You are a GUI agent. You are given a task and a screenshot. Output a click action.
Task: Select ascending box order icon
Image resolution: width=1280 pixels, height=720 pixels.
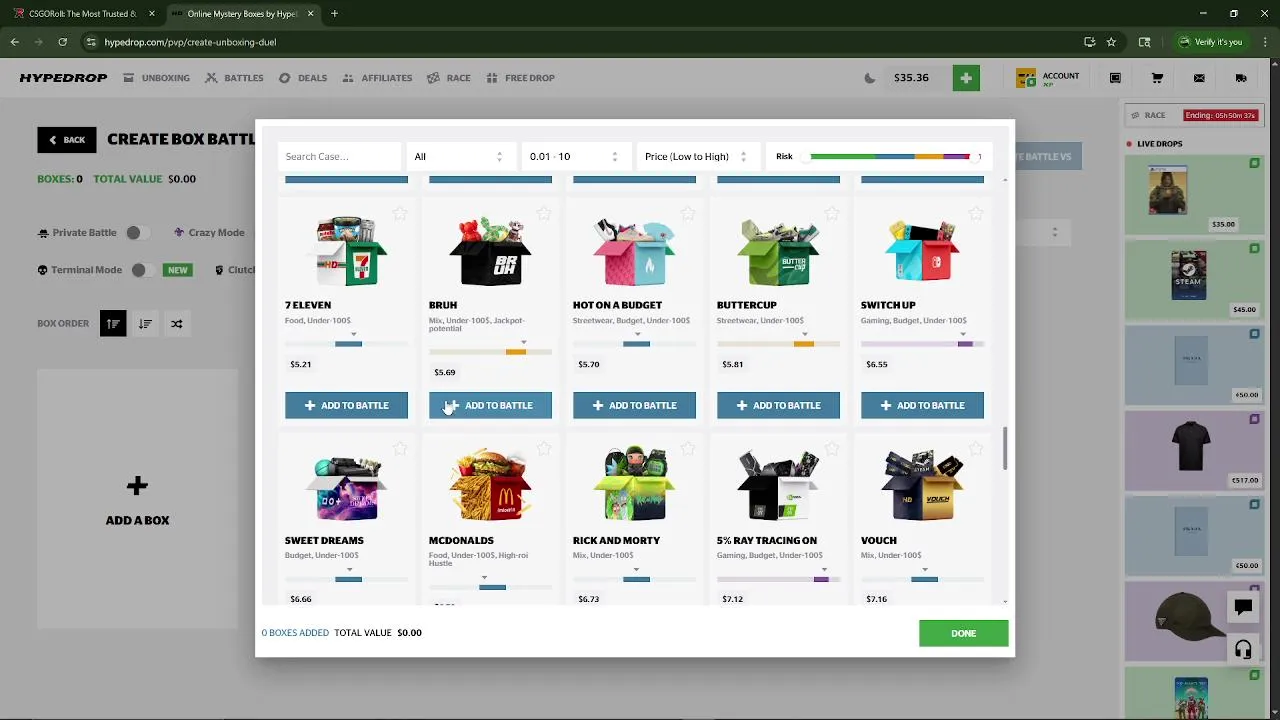click(113, 323)
